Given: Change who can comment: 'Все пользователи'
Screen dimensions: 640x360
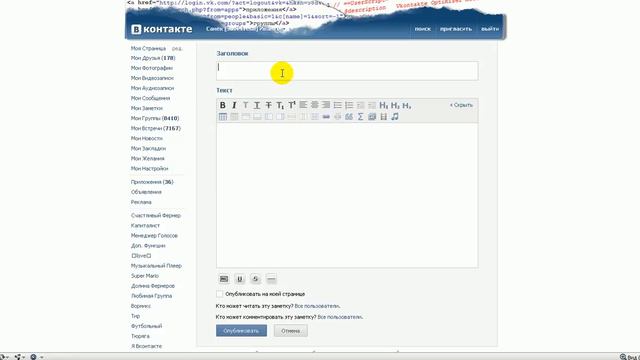Looking at the screenshot, I should [340, 317].
